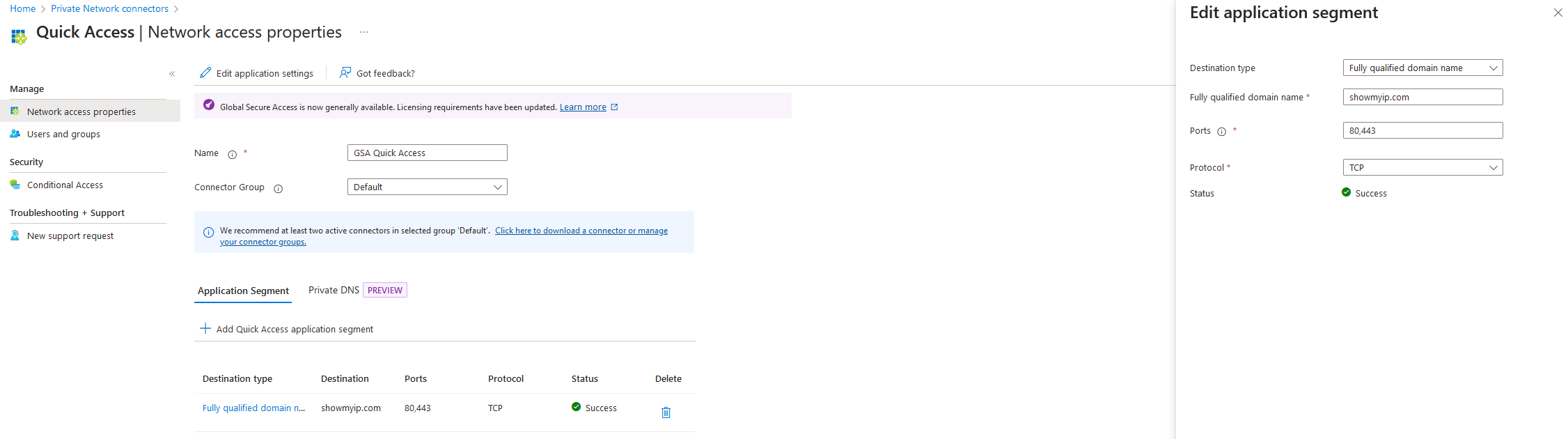Click the Destination column header

tap(345, 378)
